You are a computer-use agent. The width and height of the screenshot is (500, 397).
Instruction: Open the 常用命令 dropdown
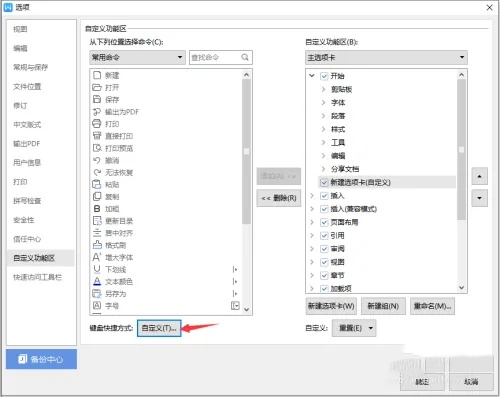coord(137,57)
